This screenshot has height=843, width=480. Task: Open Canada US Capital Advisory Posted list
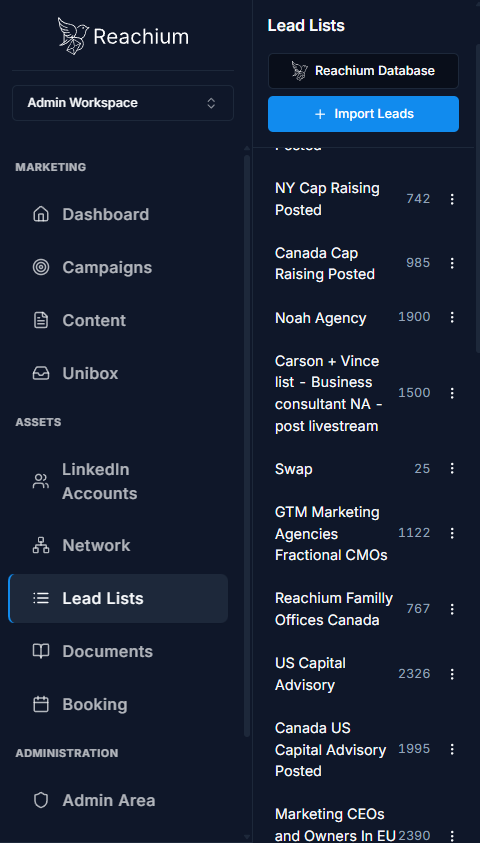tap(331, 749)
